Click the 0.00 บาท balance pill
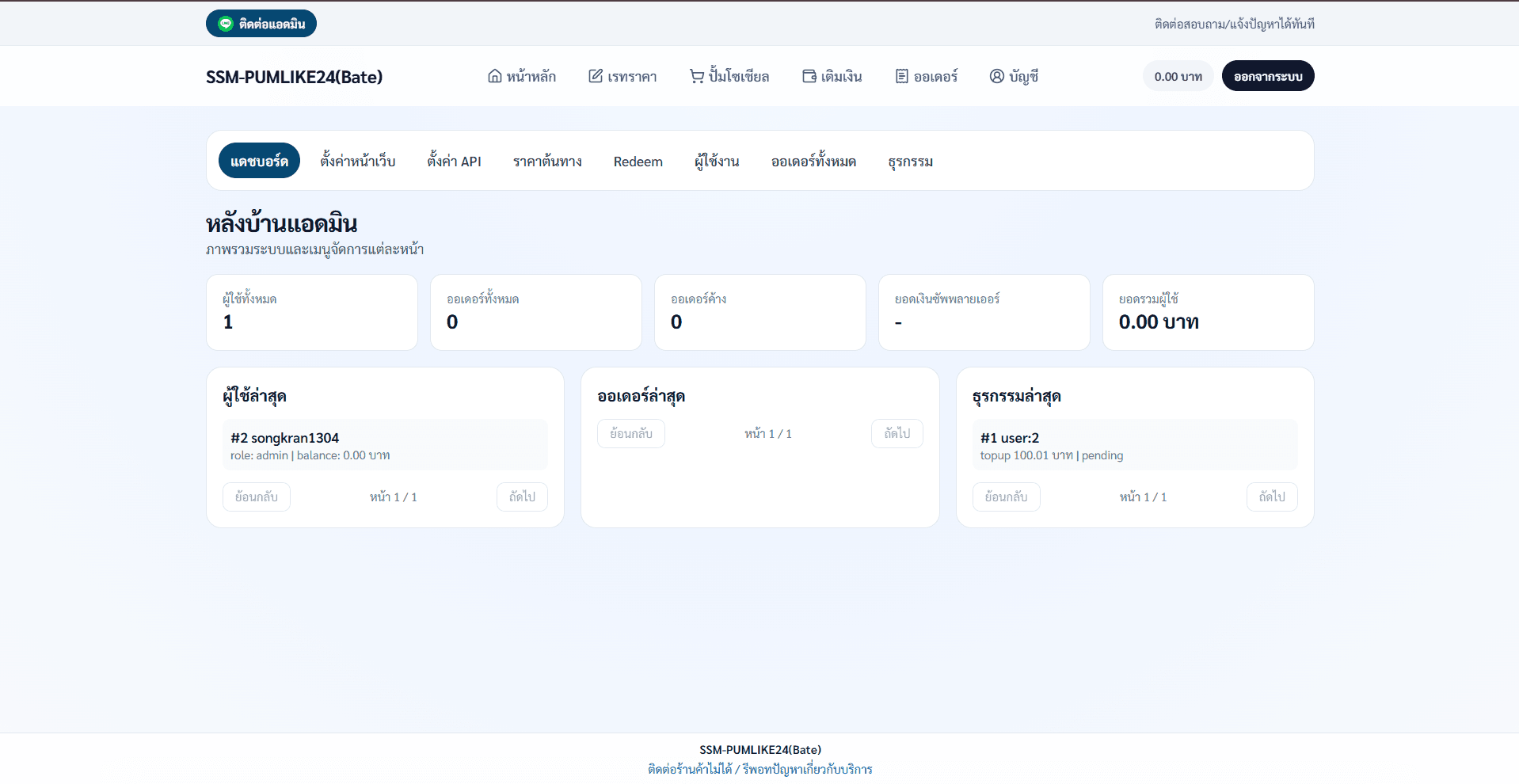 click(x=1178, y=76)
